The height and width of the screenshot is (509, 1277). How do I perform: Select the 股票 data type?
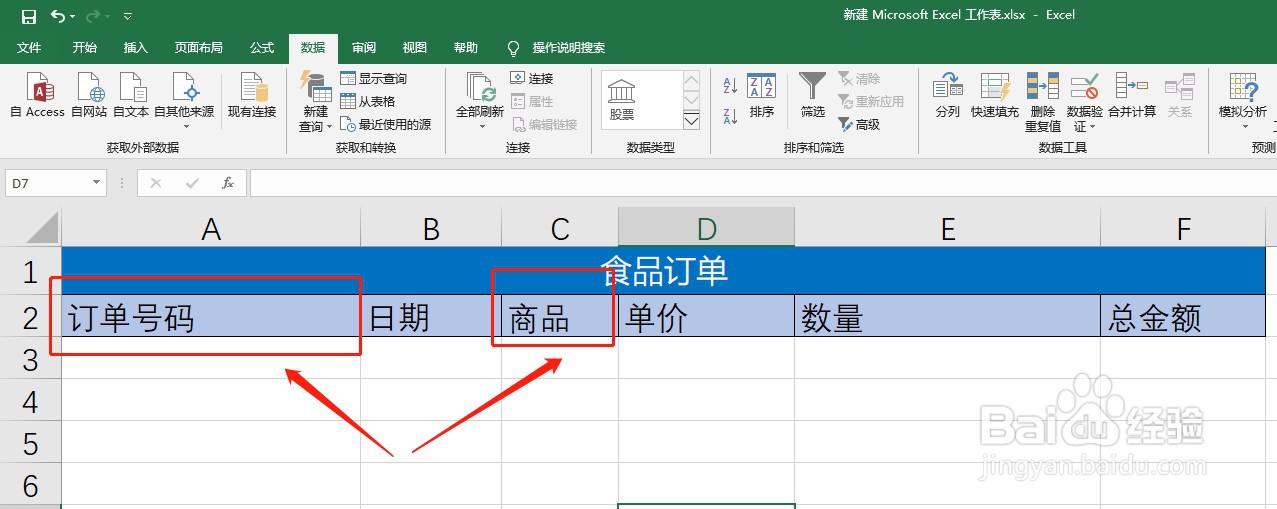click(x=622, y=101)
